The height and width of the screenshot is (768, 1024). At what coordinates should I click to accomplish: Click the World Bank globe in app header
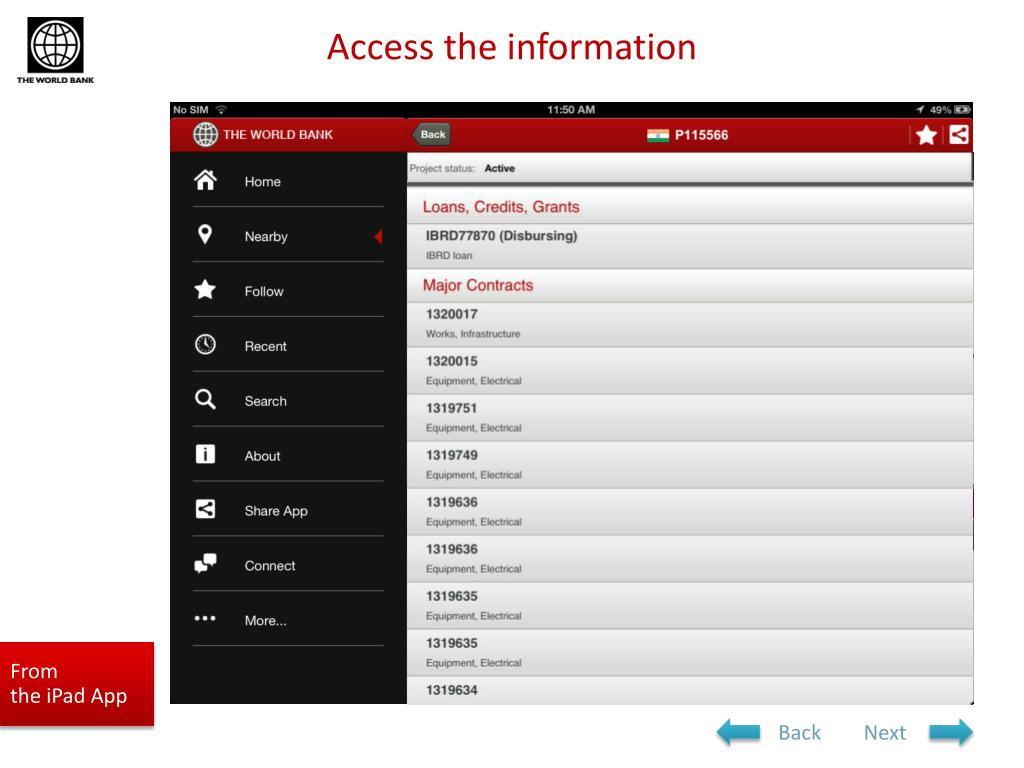click(205, 135)
